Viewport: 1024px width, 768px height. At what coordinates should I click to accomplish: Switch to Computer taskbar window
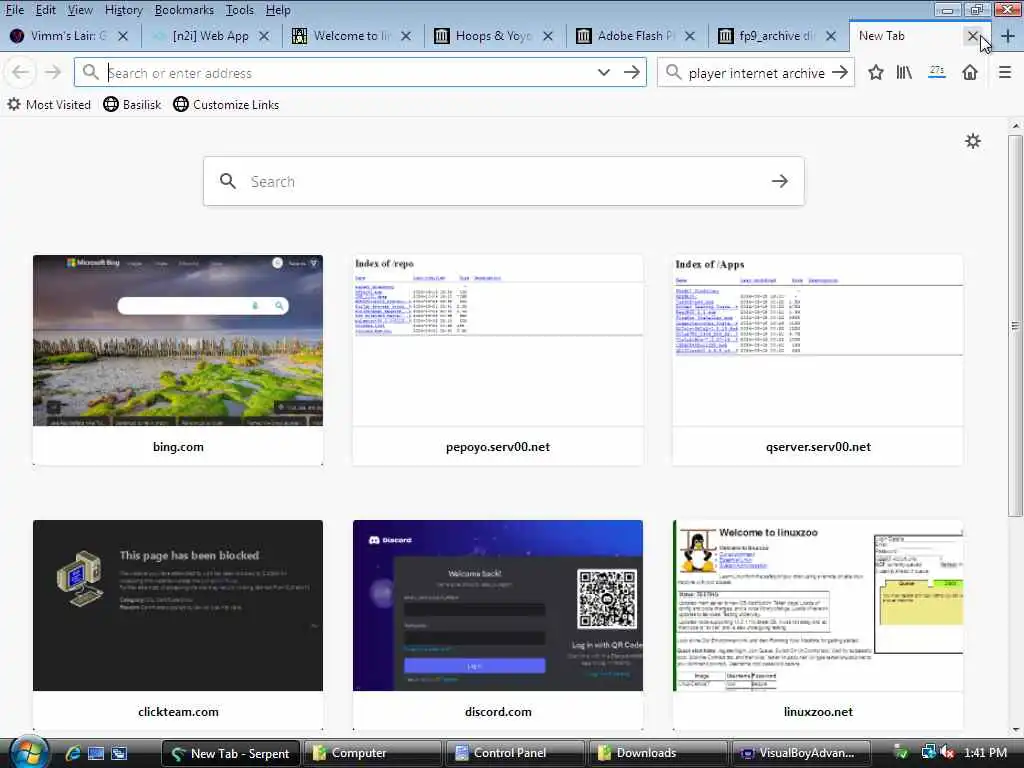click(x=371, y=753)
